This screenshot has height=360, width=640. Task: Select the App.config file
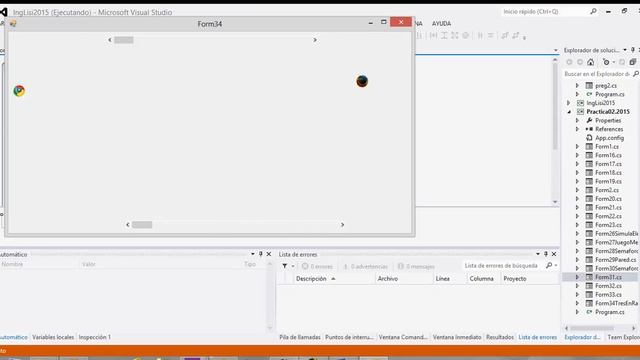tap(609, 138)
